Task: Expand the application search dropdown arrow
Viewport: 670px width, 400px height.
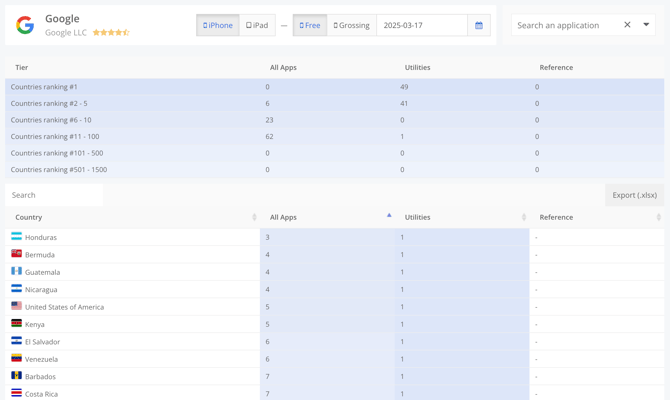Action: [646, 25]
